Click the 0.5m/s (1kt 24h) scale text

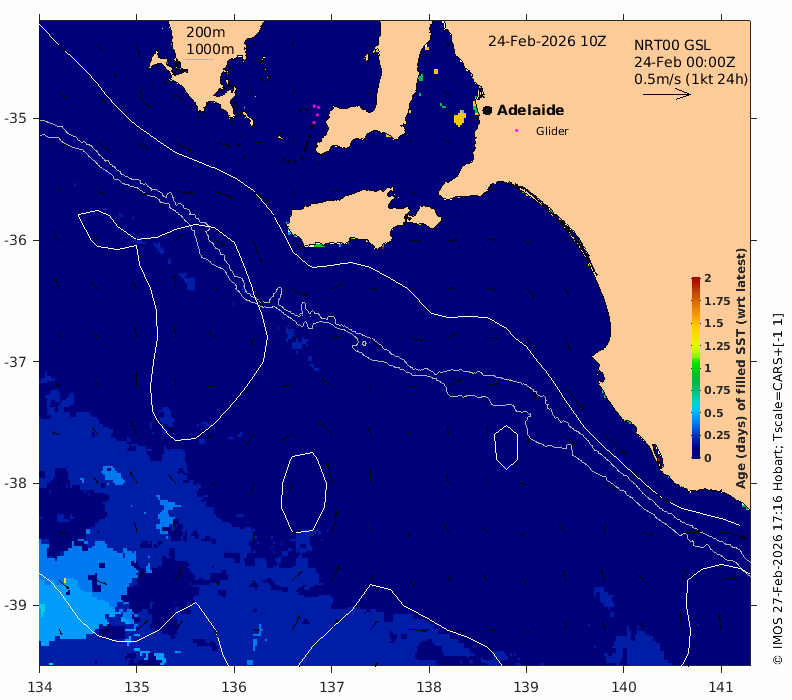(691, 79)
